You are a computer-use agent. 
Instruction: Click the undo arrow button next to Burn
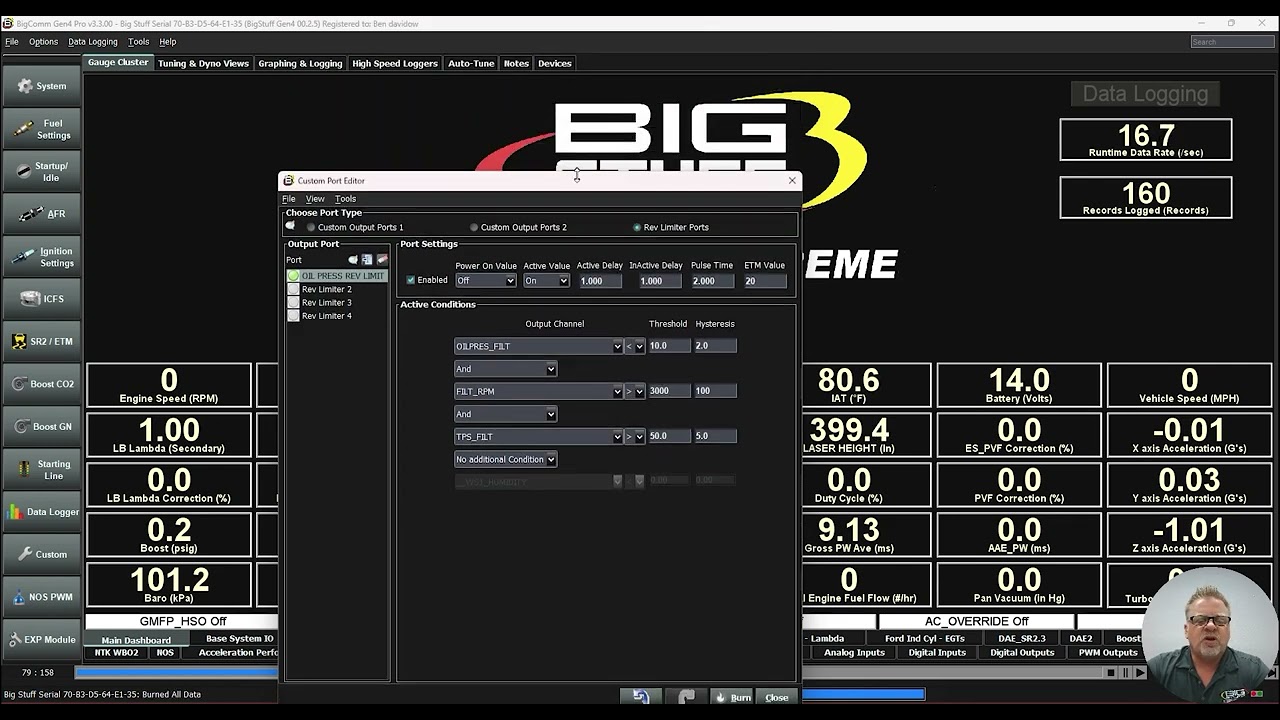[x=641, y=697]
